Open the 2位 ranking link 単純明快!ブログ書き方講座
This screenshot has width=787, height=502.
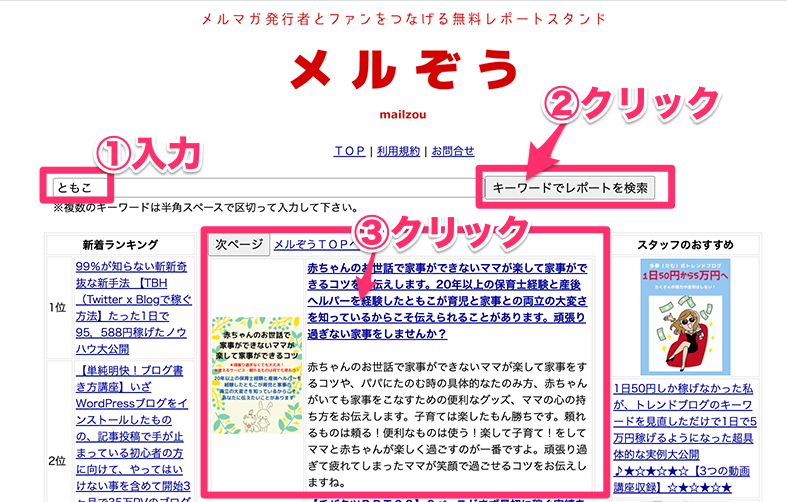134,435
